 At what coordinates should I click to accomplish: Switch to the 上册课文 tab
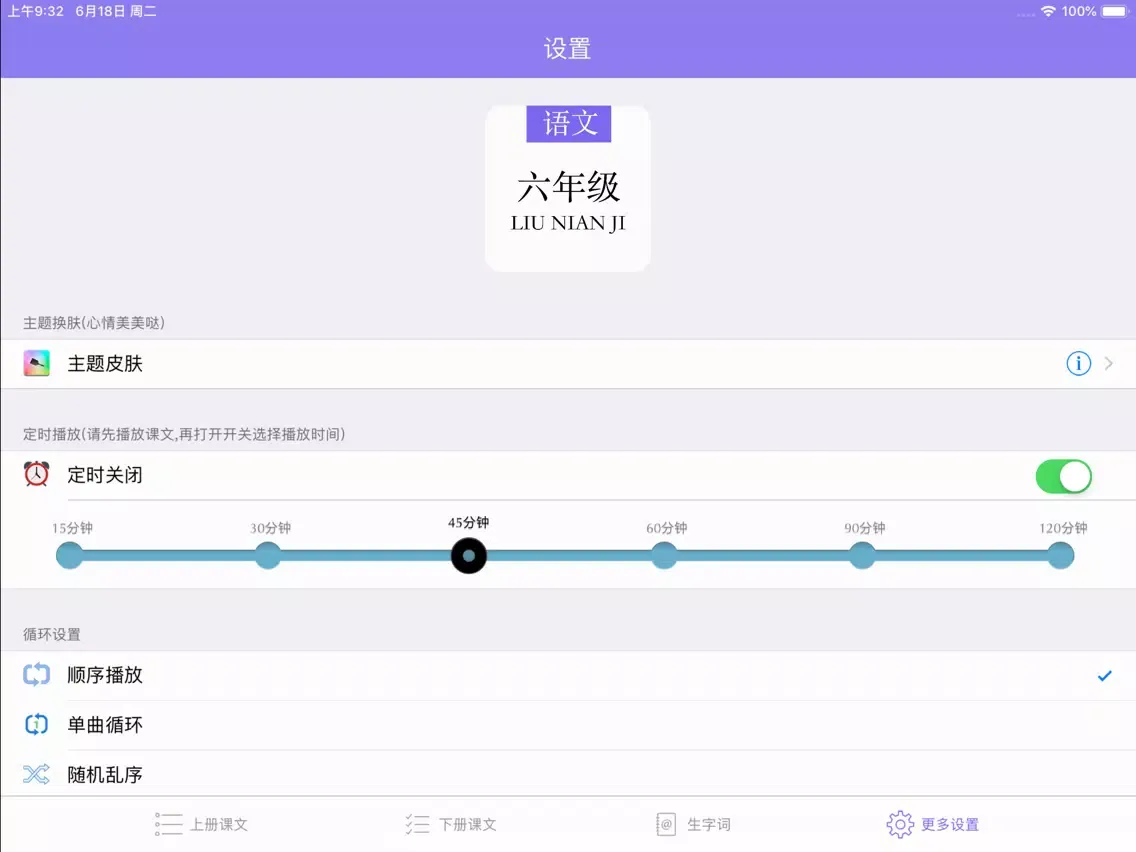click(201, 824)
